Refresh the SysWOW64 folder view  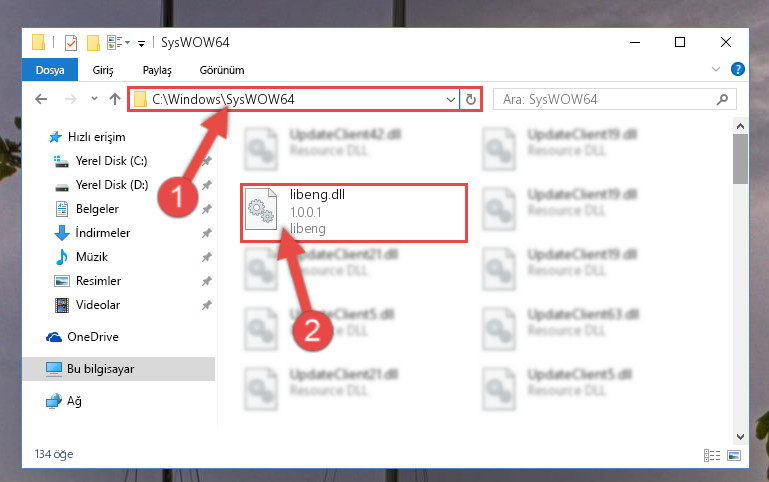coord(470,100)
